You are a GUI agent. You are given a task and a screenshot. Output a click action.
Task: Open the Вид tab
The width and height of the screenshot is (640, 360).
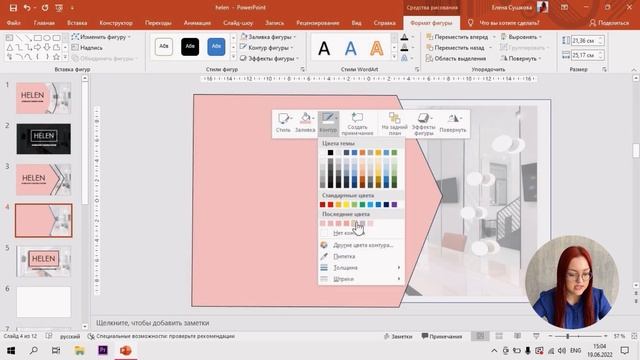click(356, 23)
